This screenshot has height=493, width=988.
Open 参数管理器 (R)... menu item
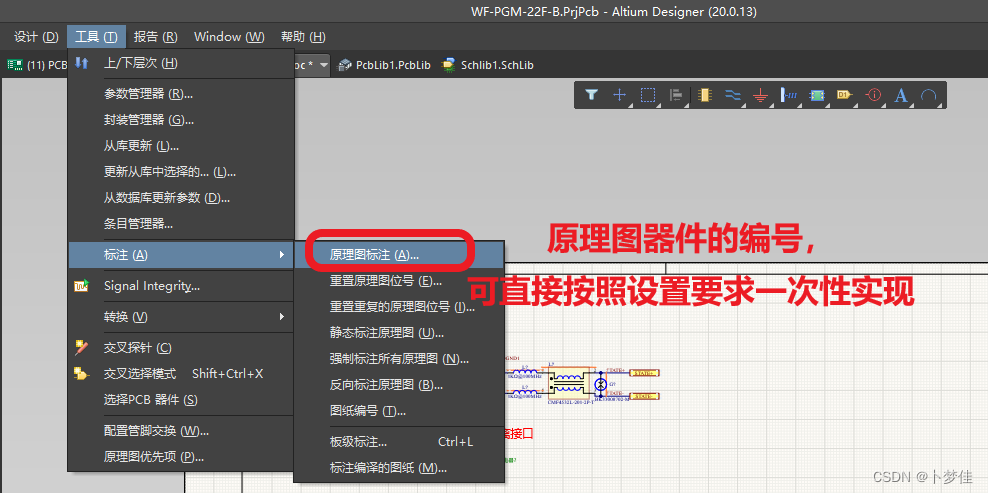pos(181,94)
